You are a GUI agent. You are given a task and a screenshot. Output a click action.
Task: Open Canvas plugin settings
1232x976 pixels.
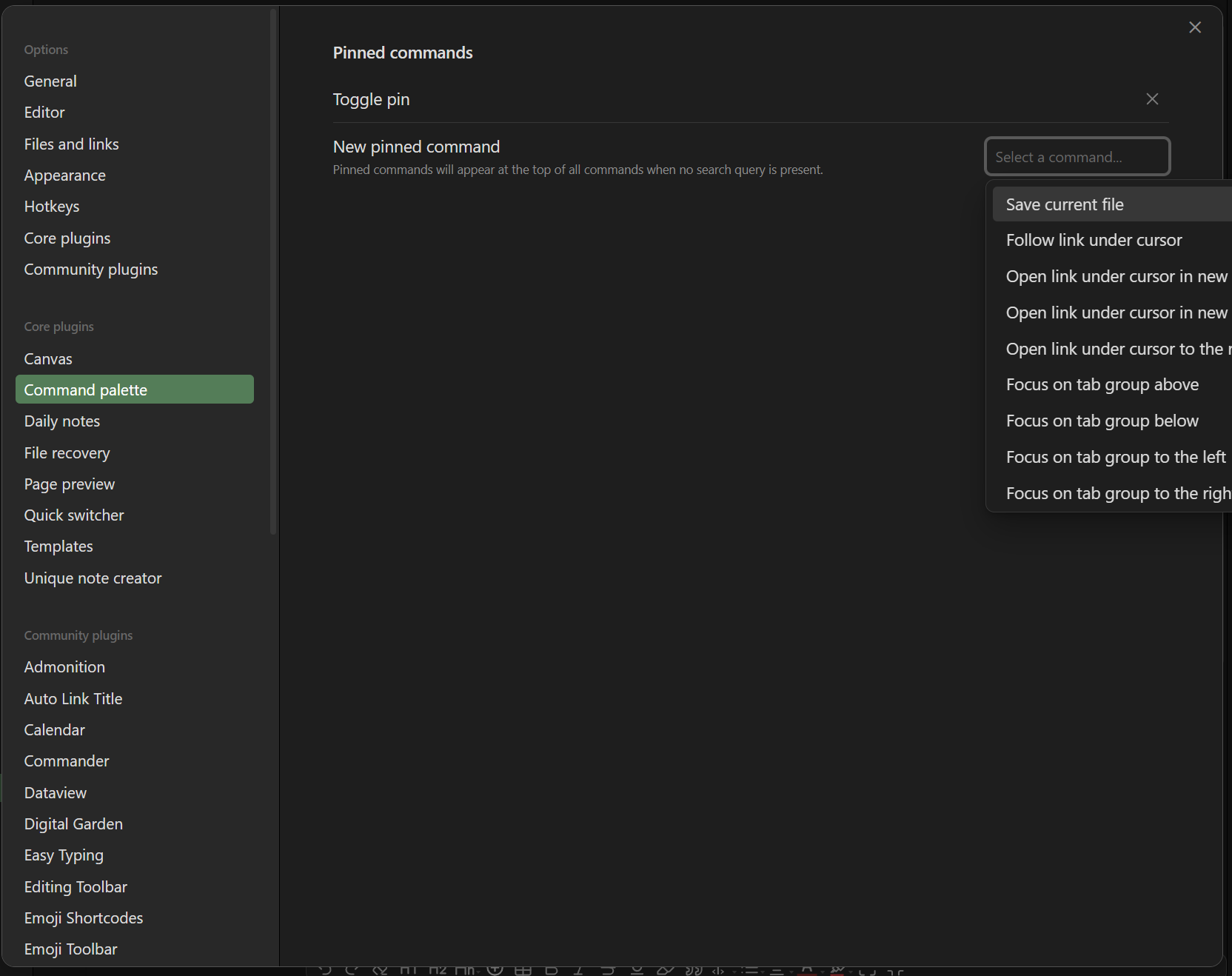coord(135,359)
